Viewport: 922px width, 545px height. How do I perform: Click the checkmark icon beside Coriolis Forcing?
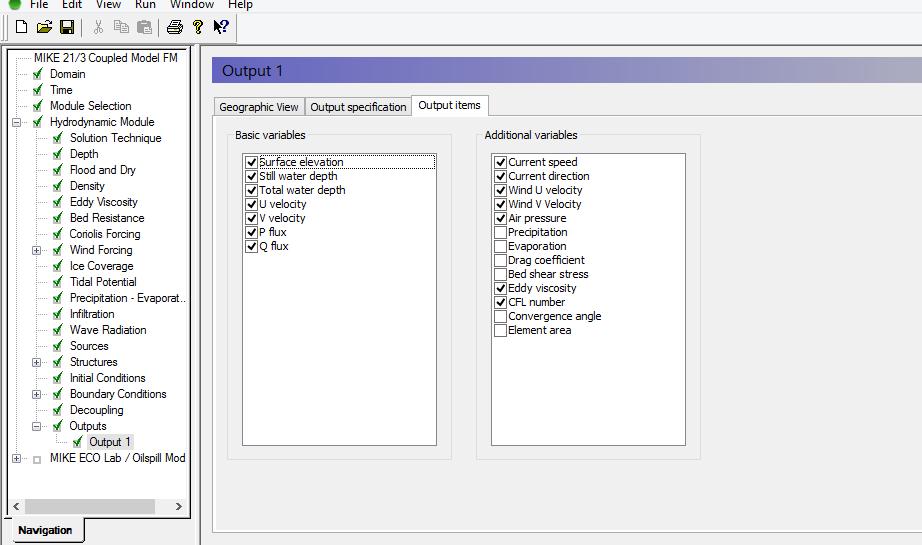[58, 234]
